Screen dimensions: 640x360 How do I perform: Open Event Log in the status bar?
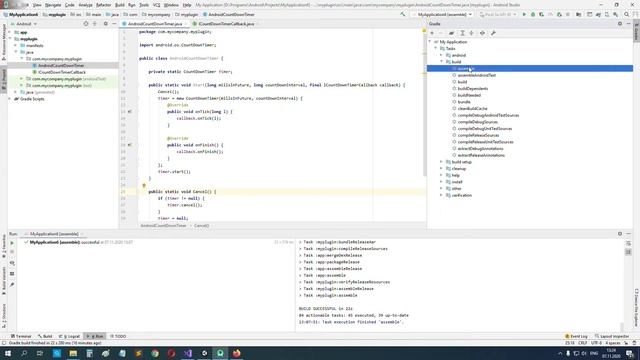pyautogui.click(x=576, y=336)
